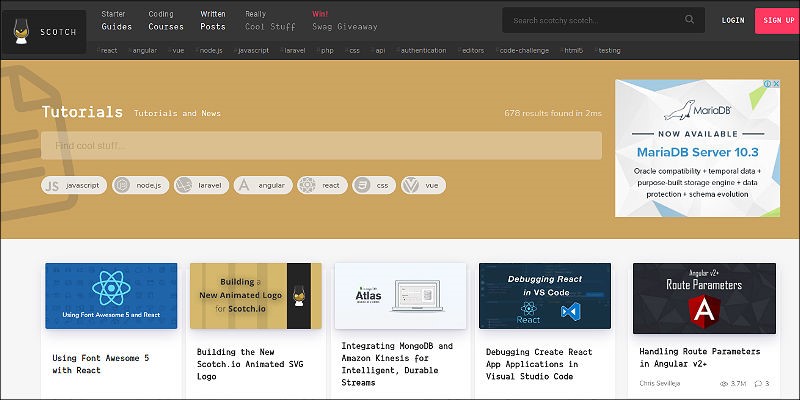Click the react atom pill icon
Viewport: 800px width, 400px height.
[307, 185]
